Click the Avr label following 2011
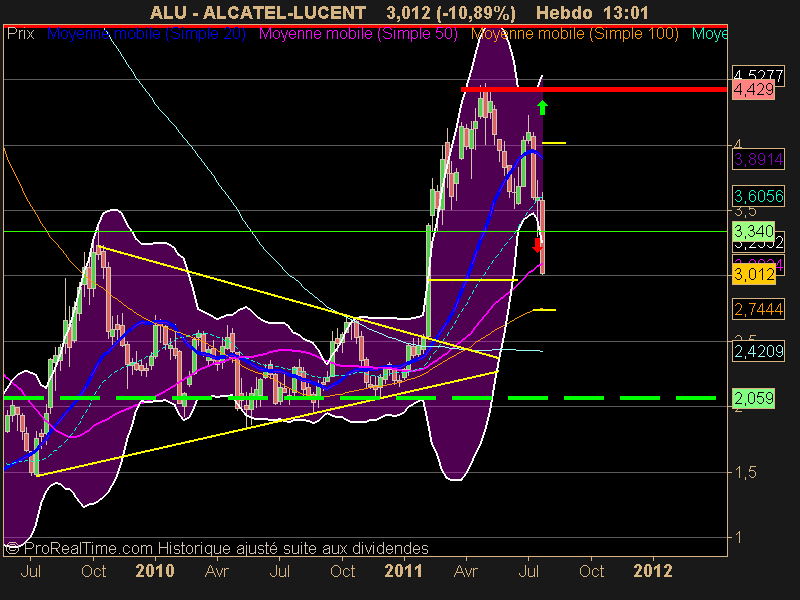 coord(465,571)
